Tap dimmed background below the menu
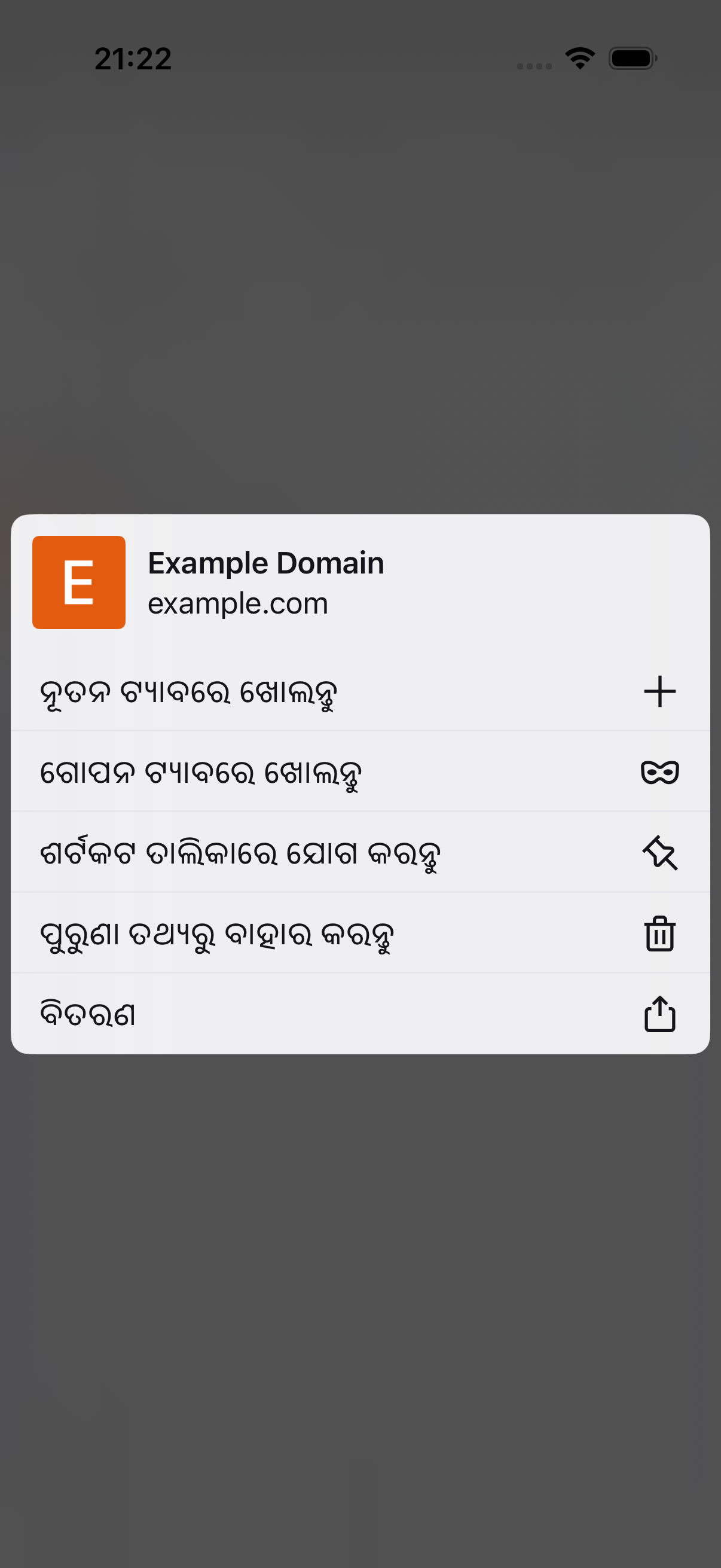721x1568 pixels. [x=360, y=1308]
